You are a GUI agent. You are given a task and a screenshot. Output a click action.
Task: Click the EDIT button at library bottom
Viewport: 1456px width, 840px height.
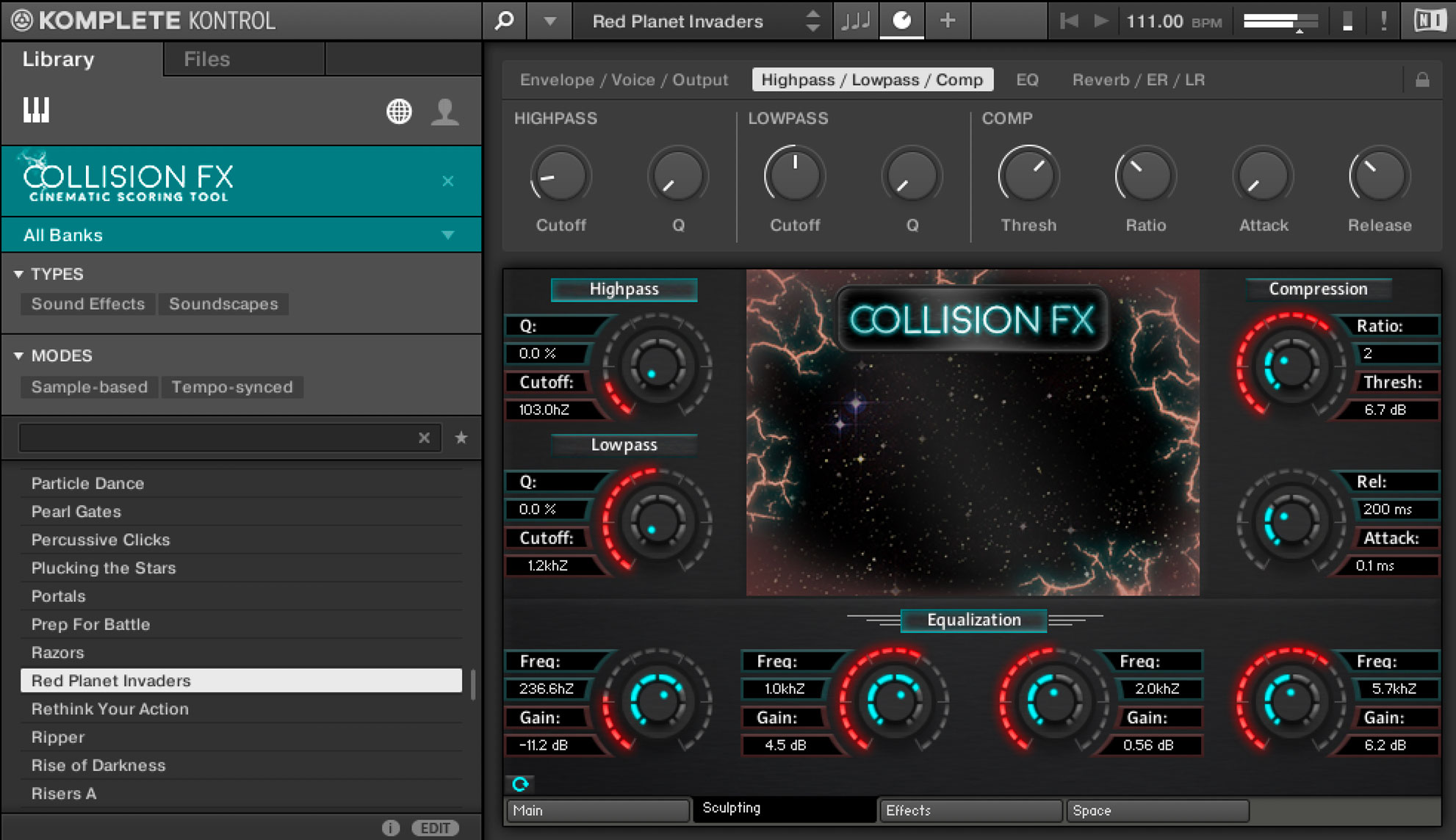click(x=436, y=828)
